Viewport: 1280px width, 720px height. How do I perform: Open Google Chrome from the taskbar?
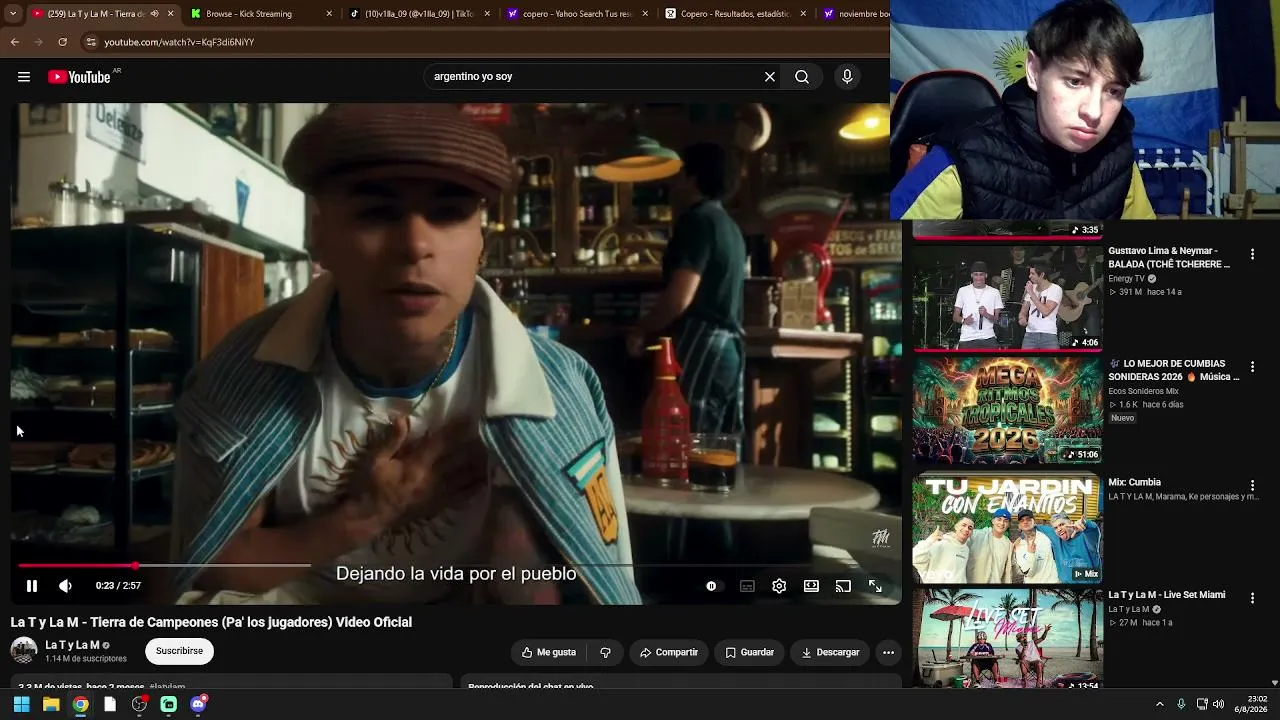point(80,704)
